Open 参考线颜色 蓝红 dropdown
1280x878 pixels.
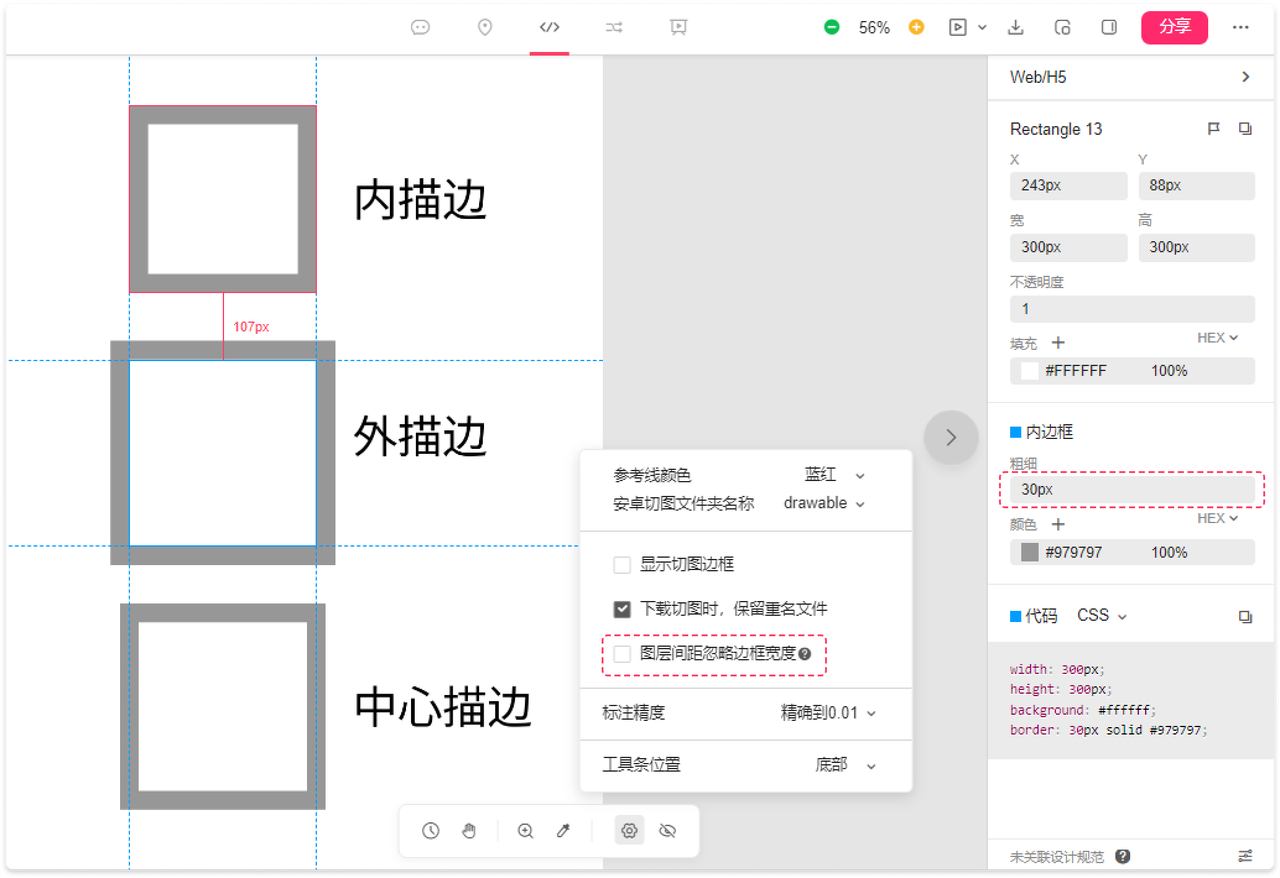coord(835,475)
